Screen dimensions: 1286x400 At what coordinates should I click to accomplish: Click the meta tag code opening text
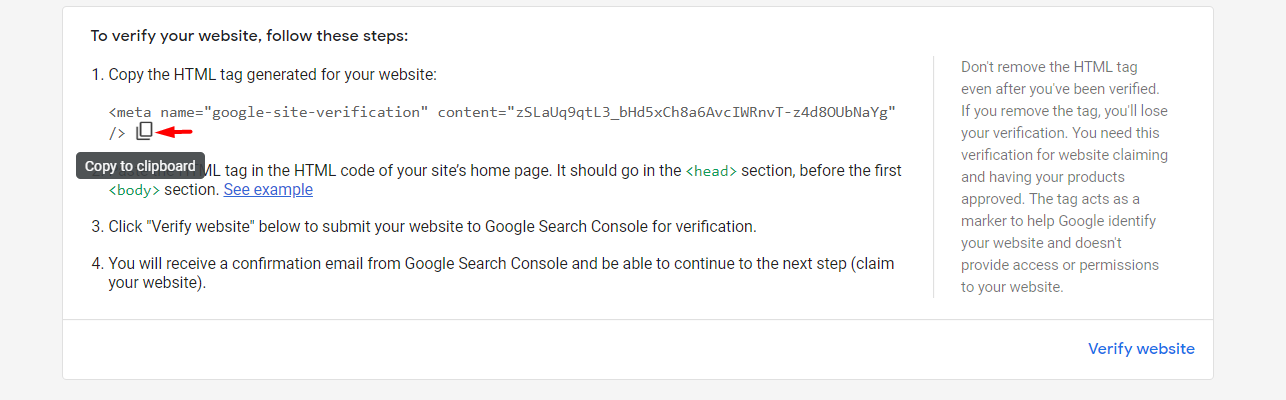tap(129, 111)
